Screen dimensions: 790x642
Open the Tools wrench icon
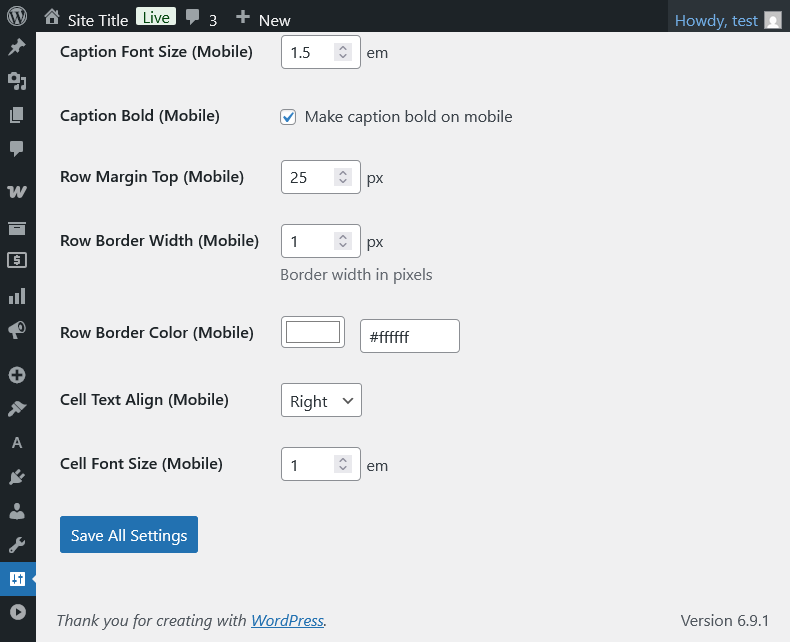coord(17,545)
